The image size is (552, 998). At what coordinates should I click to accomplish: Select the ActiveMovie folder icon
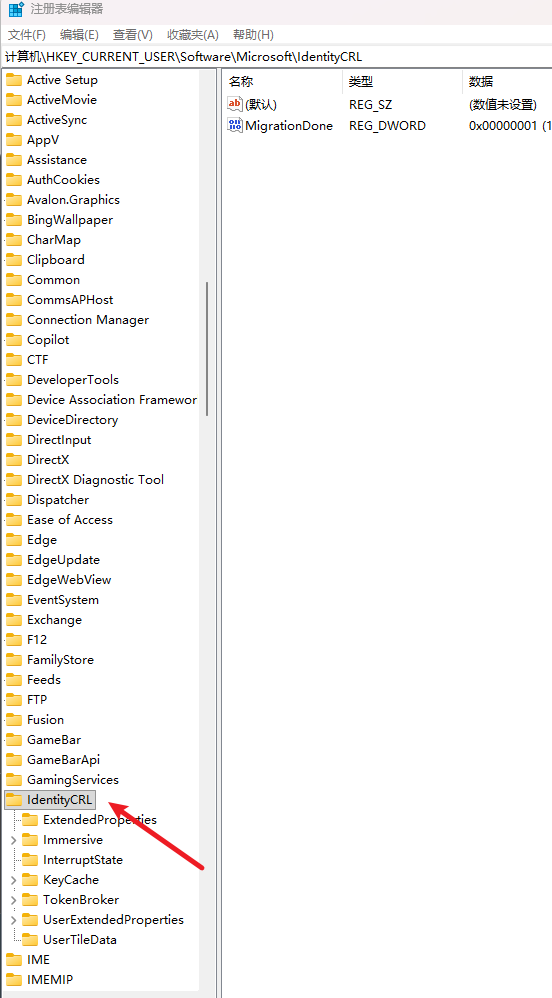click(x=14, y=100)
